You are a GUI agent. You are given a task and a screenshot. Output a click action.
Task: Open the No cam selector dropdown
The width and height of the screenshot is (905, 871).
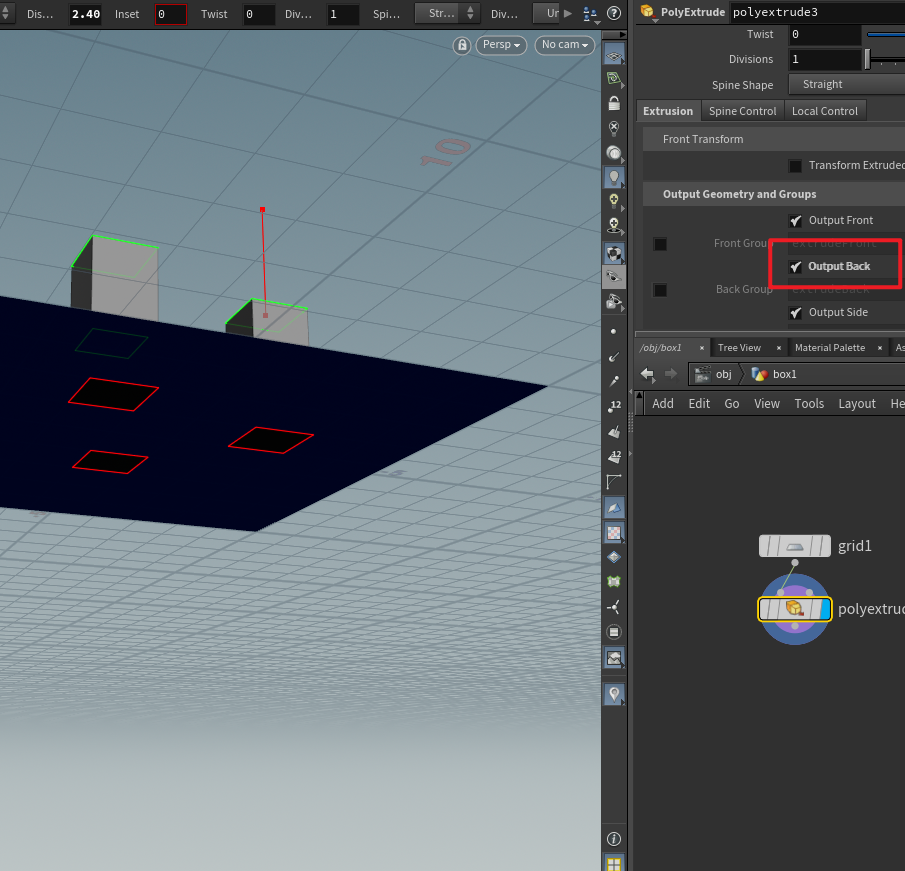564,45
